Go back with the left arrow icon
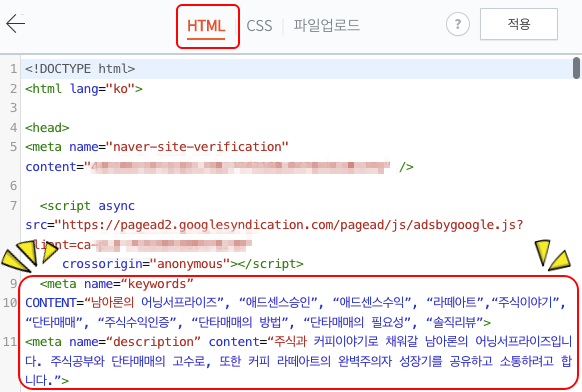The width and height of the screenshot is (582, 392). tap(16, 23)
